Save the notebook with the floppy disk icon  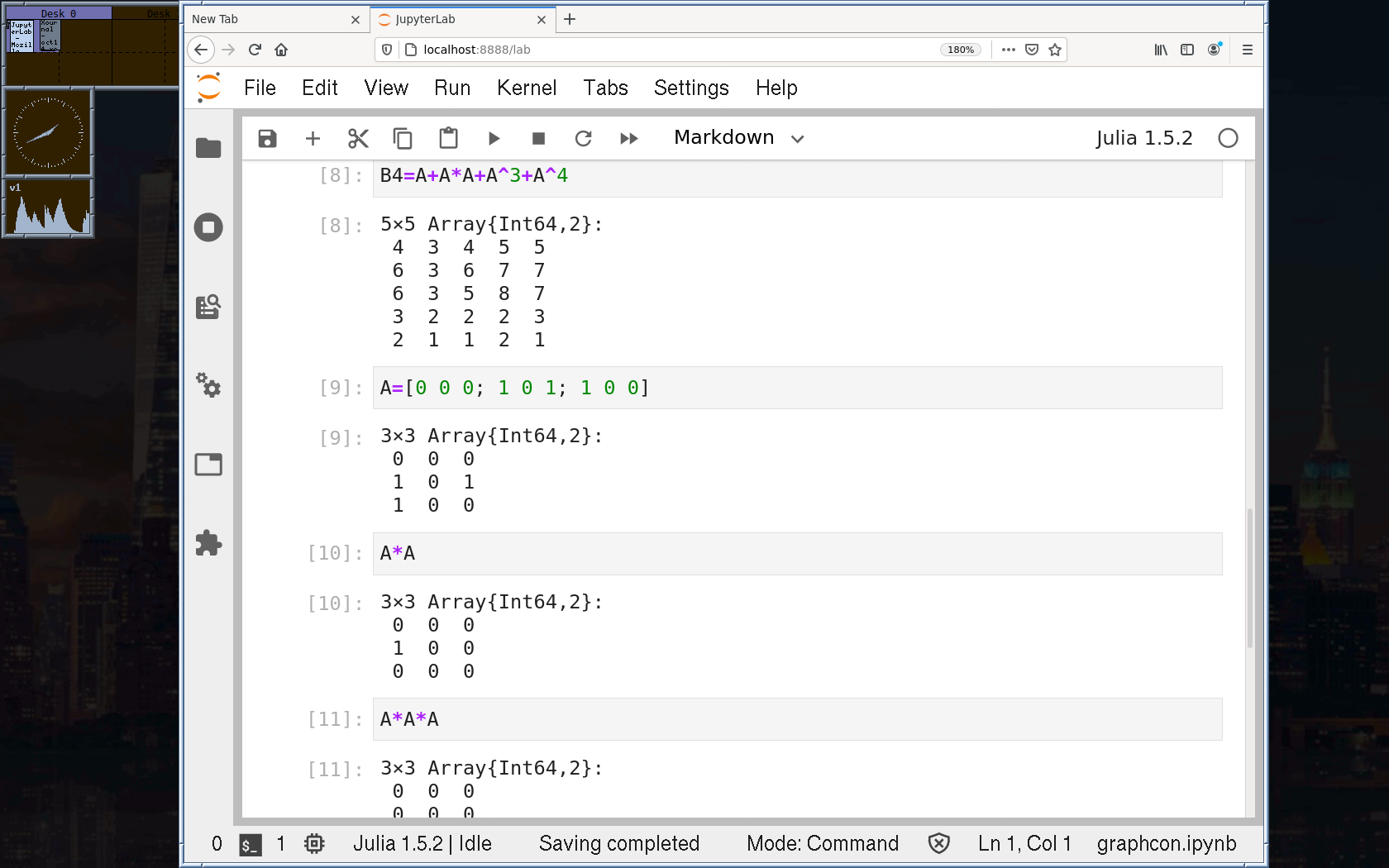[x=267, y=139]
